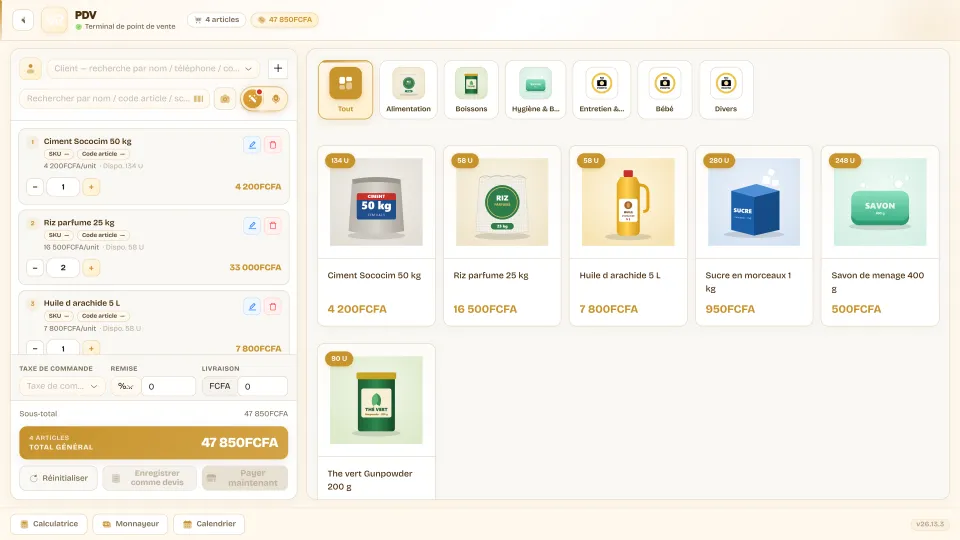Viewport: 960px width, 540px height.
Task: Click the 4 articles header badge
Action: click(x=217, y=20)
